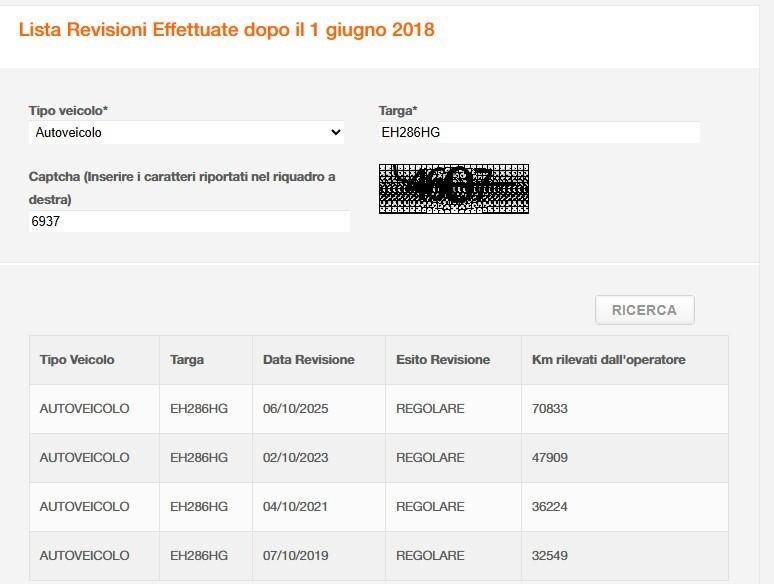
Task: Click REGOLARE result in the 2025 row
Action: coord(430,408)
